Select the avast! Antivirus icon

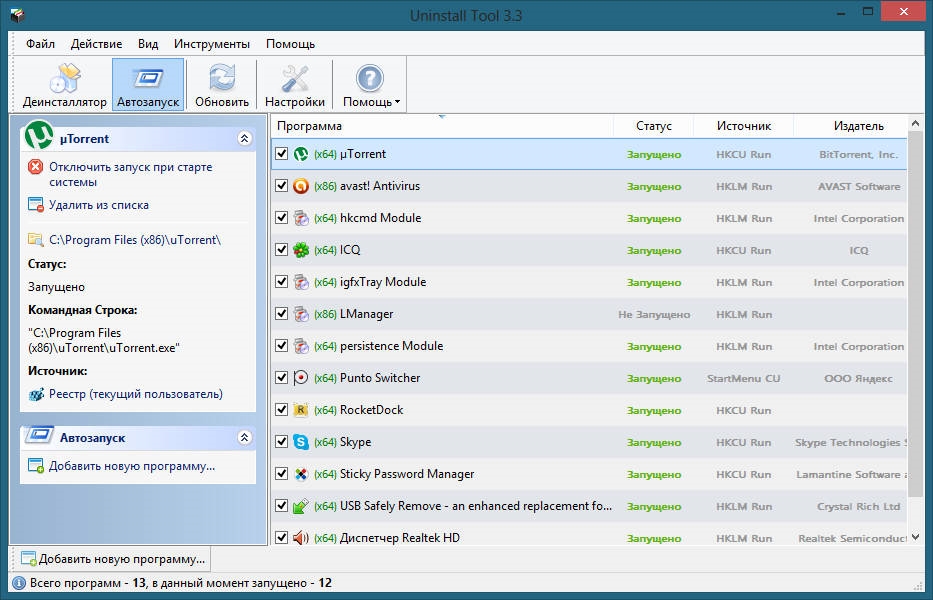[x=301, y=186]
